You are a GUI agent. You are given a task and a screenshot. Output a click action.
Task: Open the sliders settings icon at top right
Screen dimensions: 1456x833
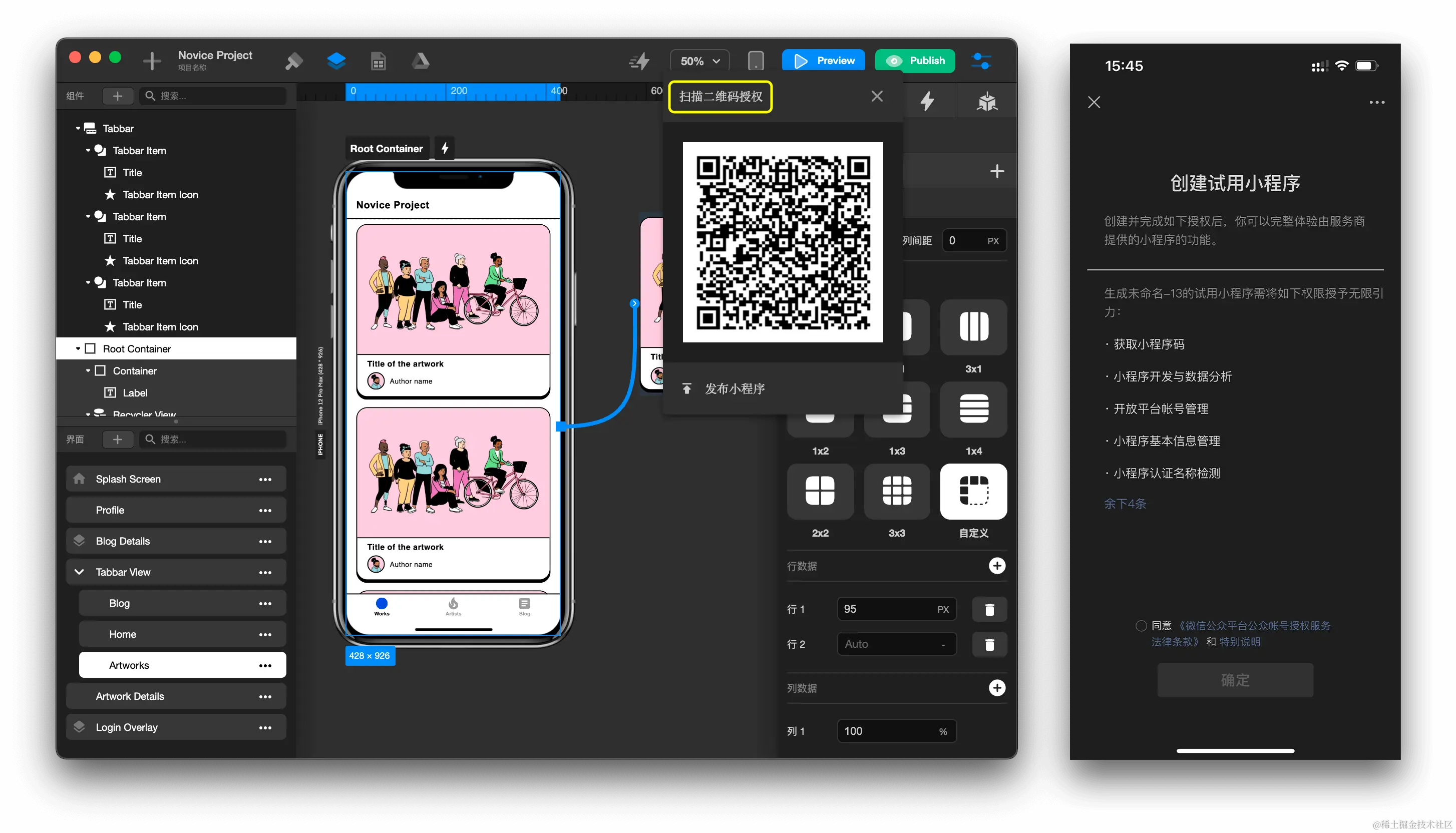coord(981,61)
